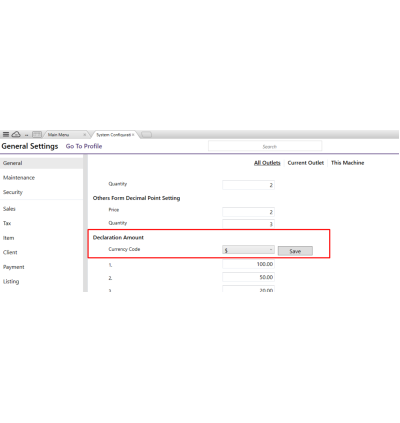Image resolution: width=400 pixels, height=423 pixels.
Task: Click the Declaration Amount section label
Action: click(x=118, y=237)
